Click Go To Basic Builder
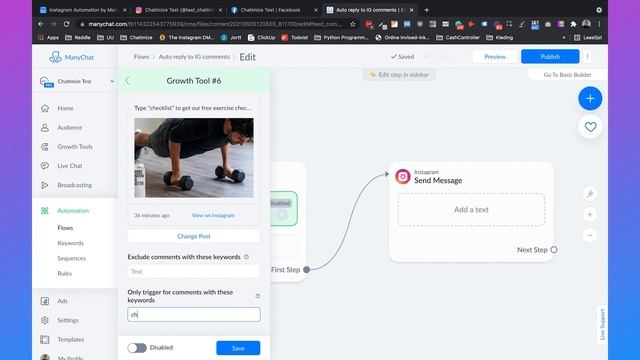The height and width of the screenshot is (360, 640). coord(567,75)
